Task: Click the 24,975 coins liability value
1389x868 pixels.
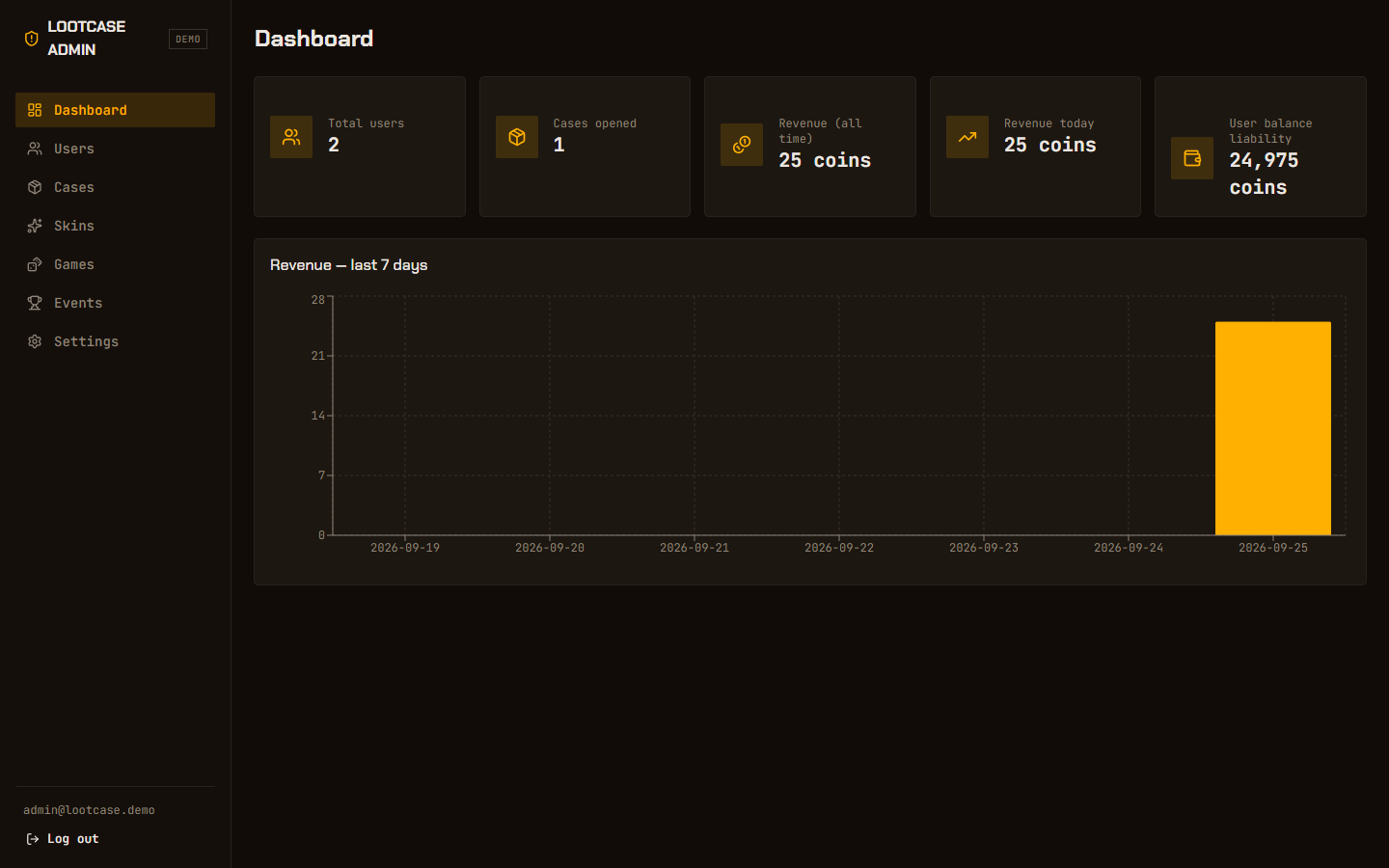Action: 1264,174
